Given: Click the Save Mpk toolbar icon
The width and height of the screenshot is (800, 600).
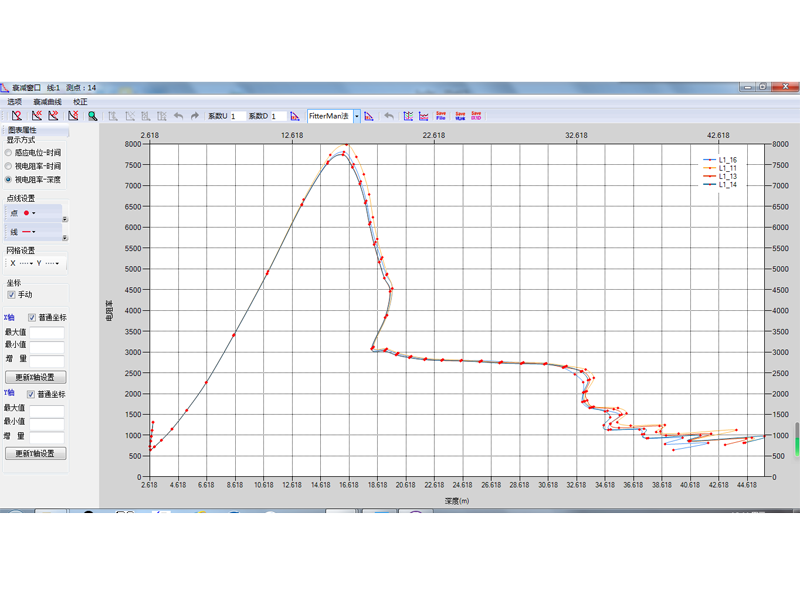Looking at the screenshot, I should [460, 117].
